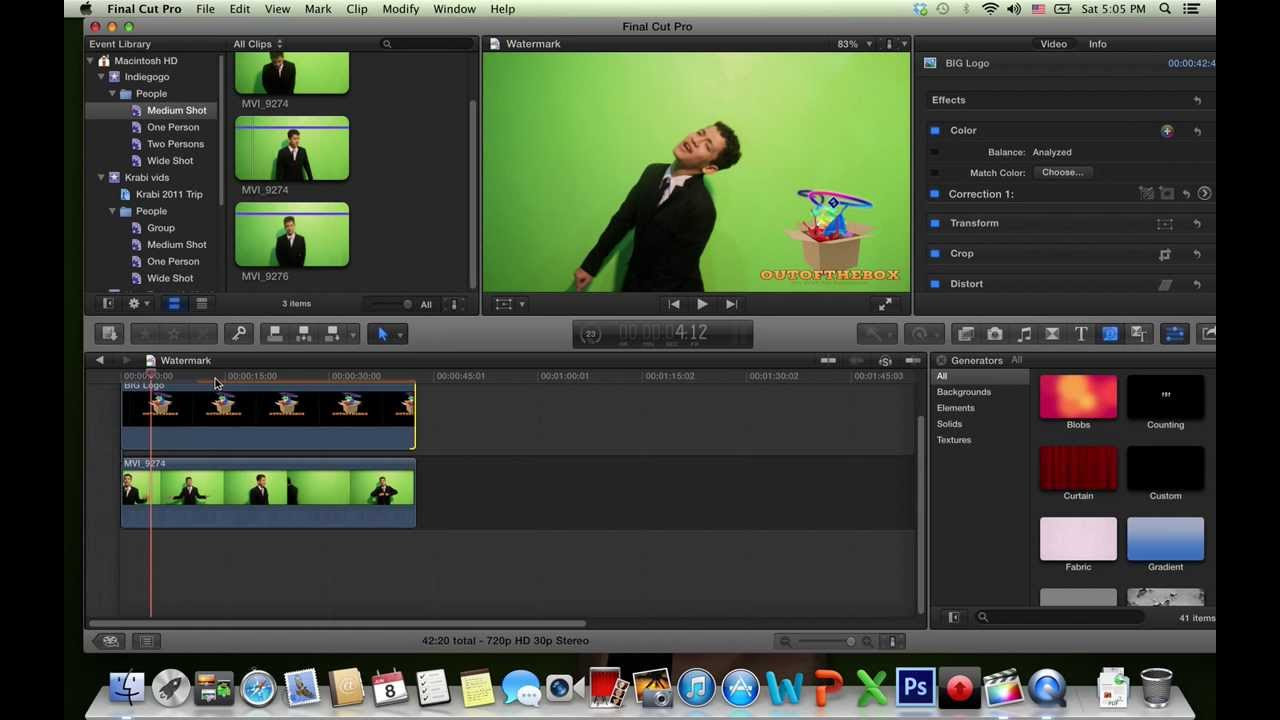Open the viewer 83% zoom dropdown

tap(855, 44)
